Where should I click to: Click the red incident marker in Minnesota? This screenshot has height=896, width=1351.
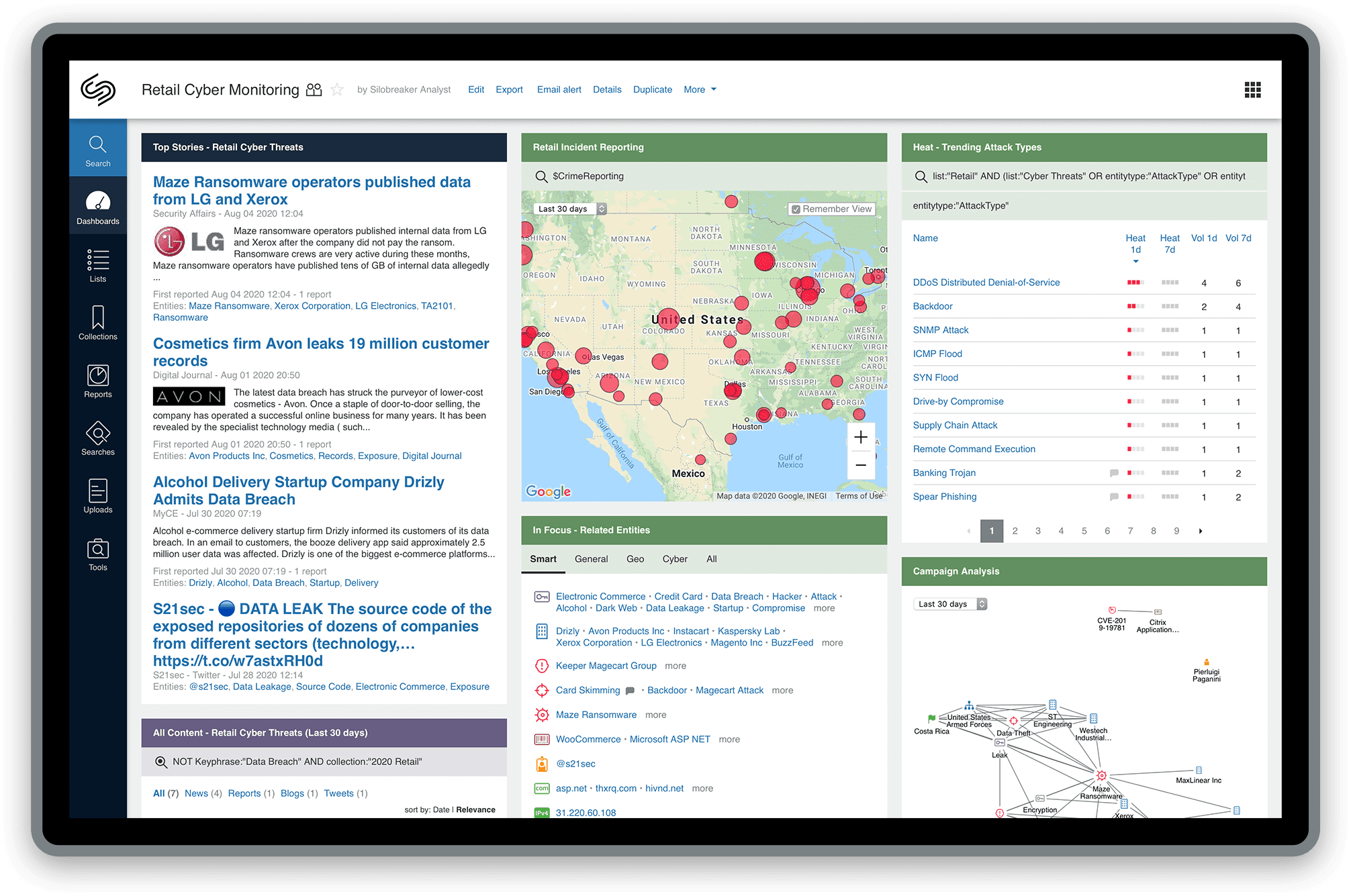pyautogui.click(x=764, y=262)
